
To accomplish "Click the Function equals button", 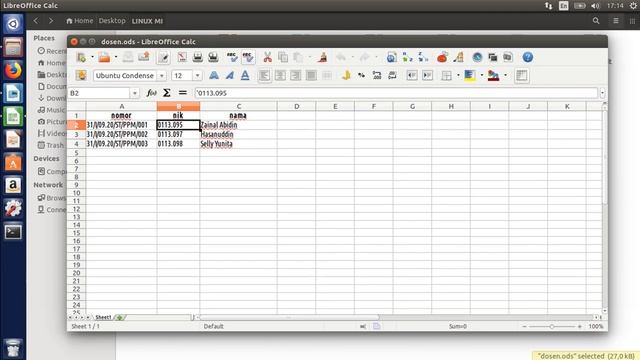I will coord(182,93).
